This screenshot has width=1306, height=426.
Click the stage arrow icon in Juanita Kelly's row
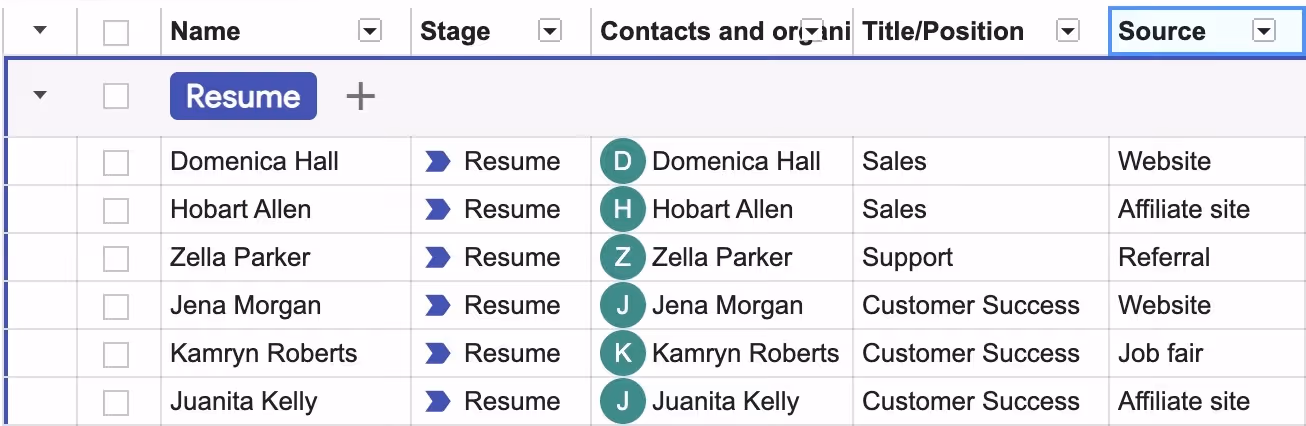point(437,401)
